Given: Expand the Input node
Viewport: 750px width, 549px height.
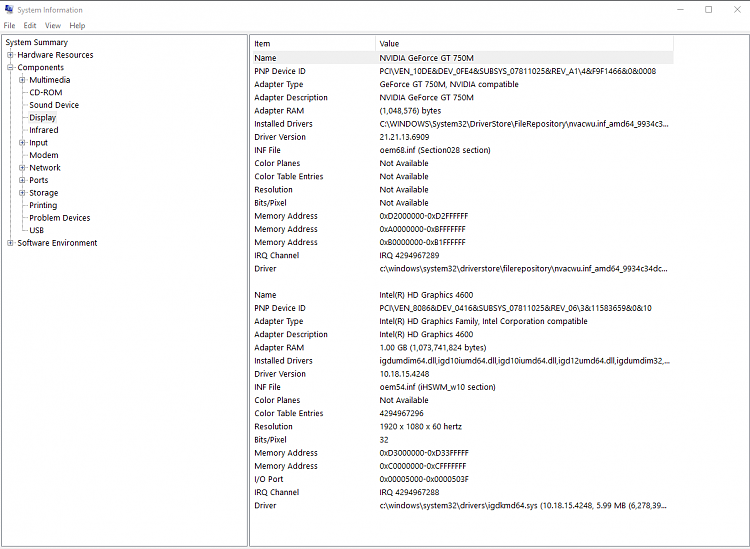Looking at the screenshot, I should (x=22, y=143).
